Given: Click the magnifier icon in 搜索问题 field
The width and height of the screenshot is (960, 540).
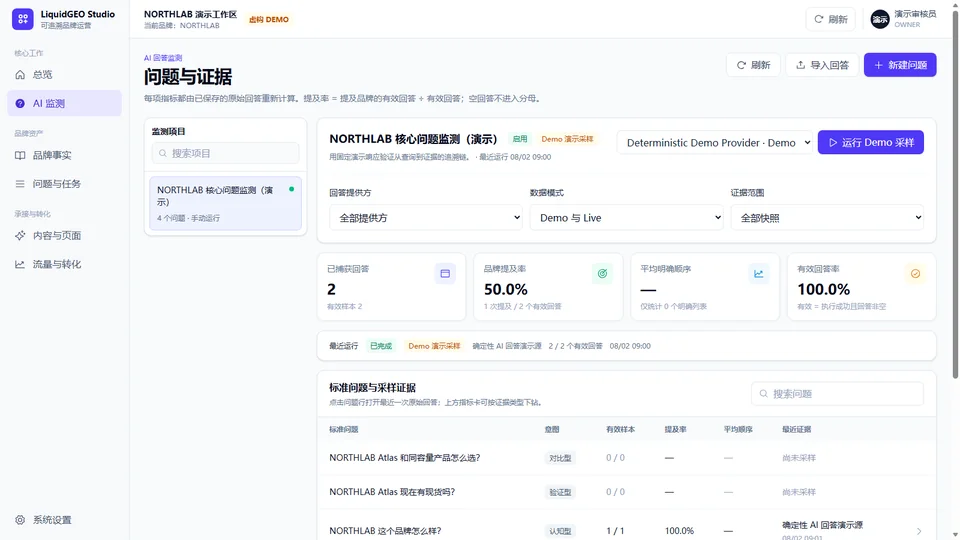Looking at the screenshot, I should 763,394.
